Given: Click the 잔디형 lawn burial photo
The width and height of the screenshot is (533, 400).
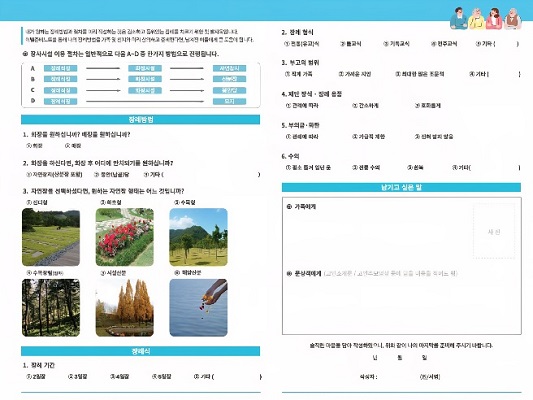Looking at the screenshot, I should [51, 237].
